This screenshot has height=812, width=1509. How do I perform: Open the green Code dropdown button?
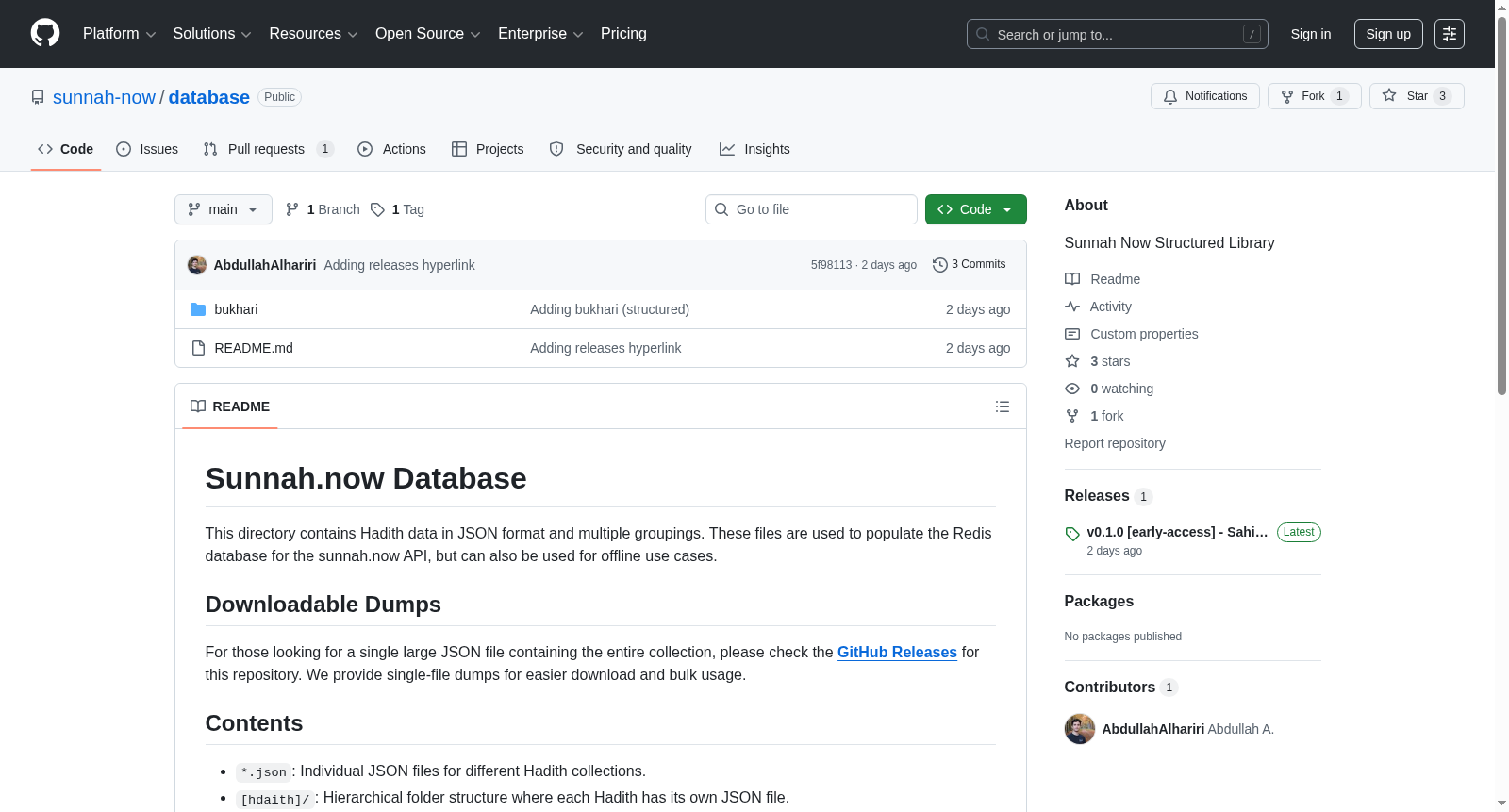[976, 209]
